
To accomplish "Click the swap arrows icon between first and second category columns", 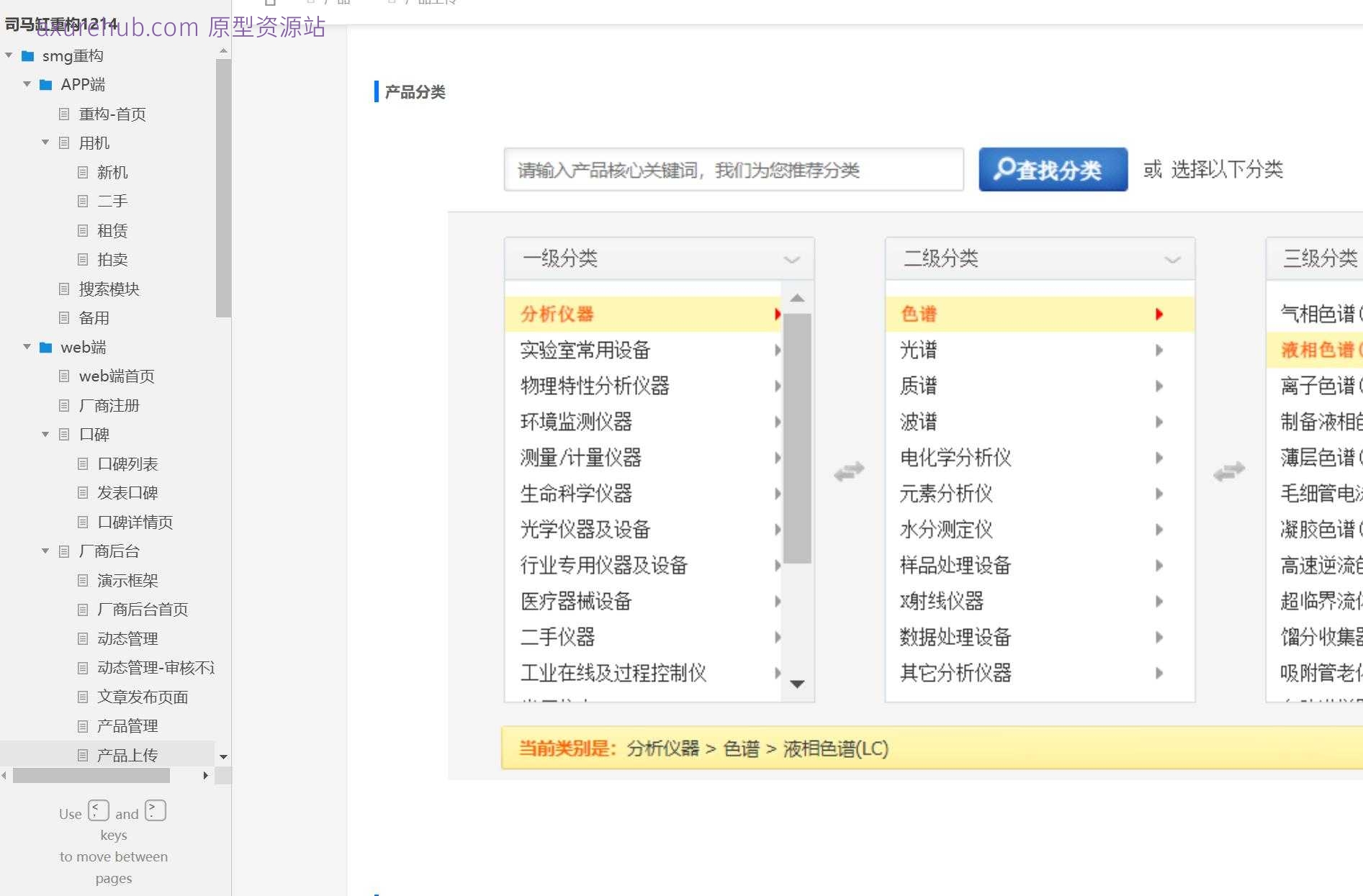I will 850,471.
